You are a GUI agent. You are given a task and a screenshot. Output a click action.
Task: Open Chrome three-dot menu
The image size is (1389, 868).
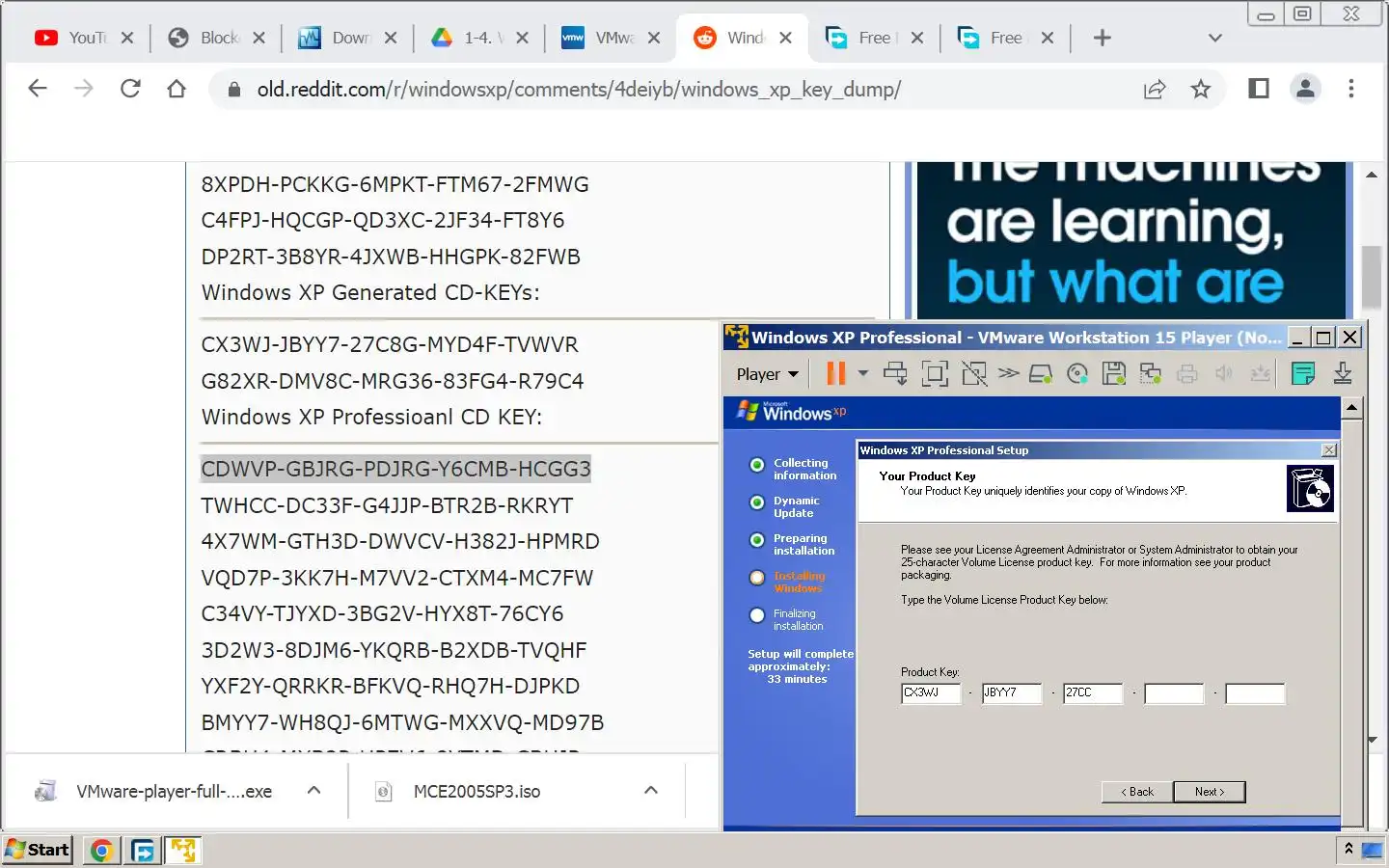pos(1351,89)
